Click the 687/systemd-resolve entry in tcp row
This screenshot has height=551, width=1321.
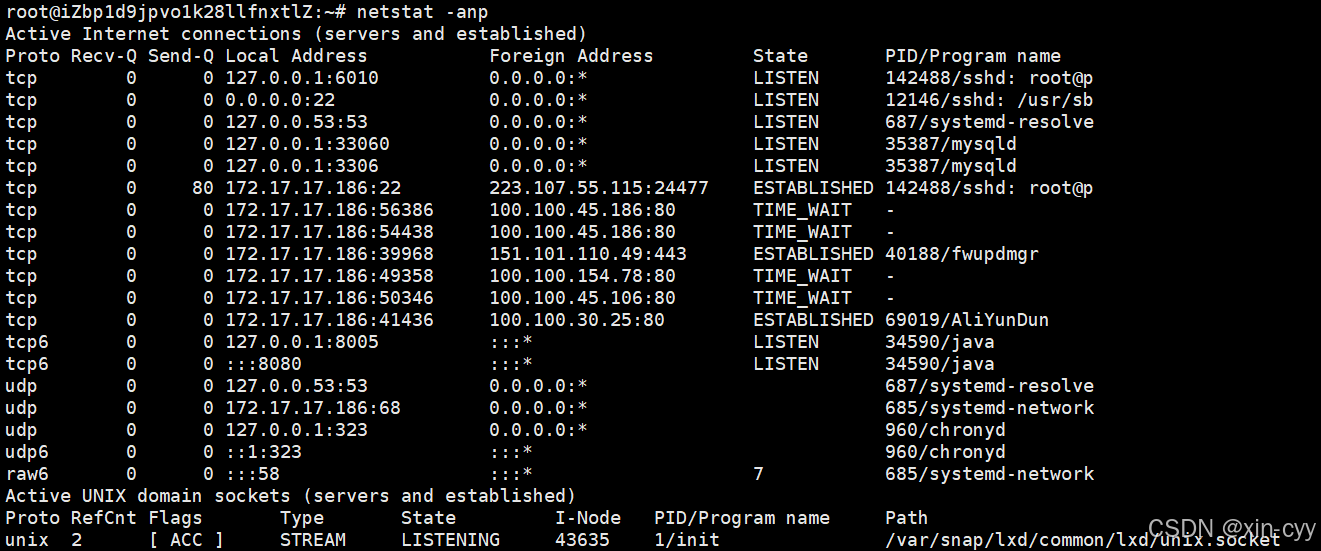[989, 122]
